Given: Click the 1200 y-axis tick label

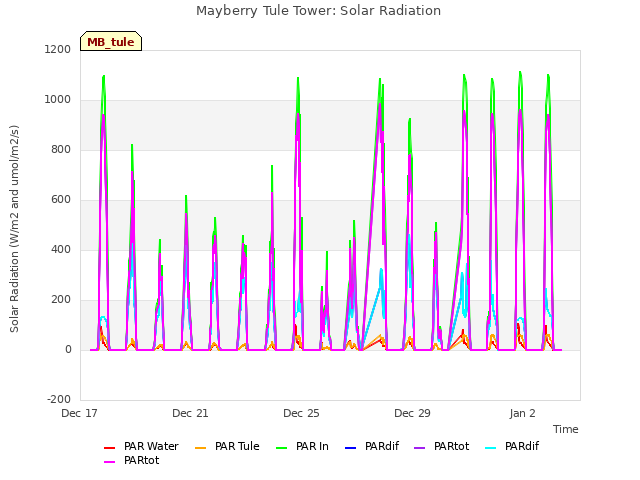Looking at the screenshot, I should [58, 49].
